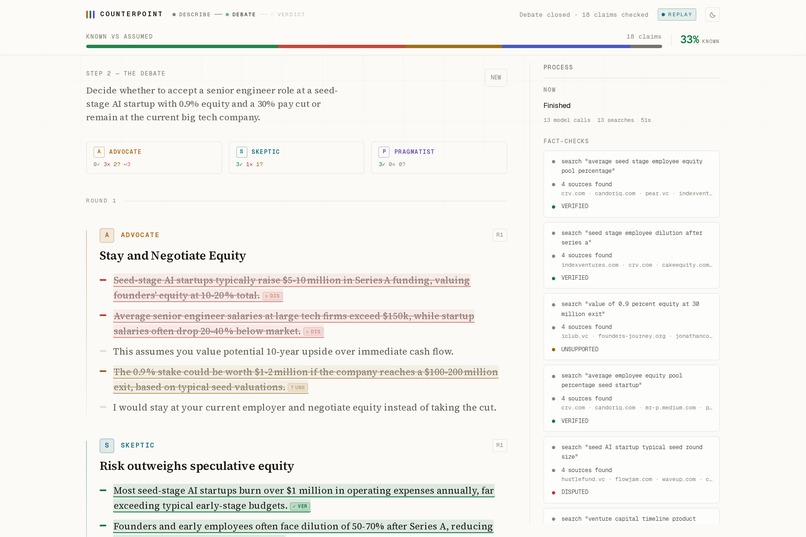Select the Advocate persona card

click(154, 158)
